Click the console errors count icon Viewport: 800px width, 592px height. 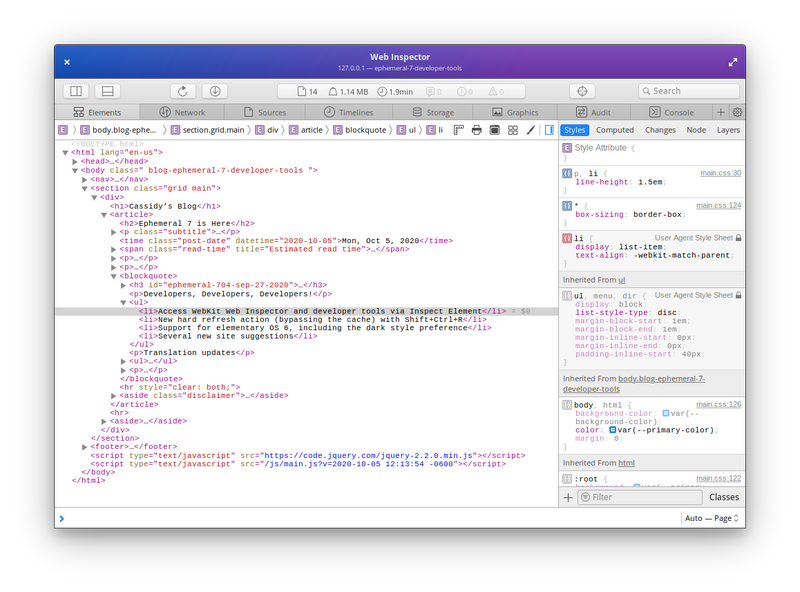tap(465, 92)
